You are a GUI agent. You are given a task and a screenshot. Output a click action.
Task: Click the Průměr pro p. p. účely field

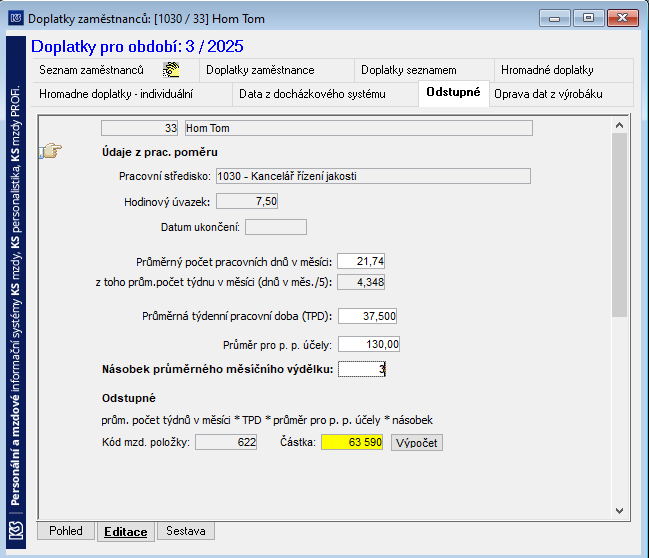tap(369, 344)
